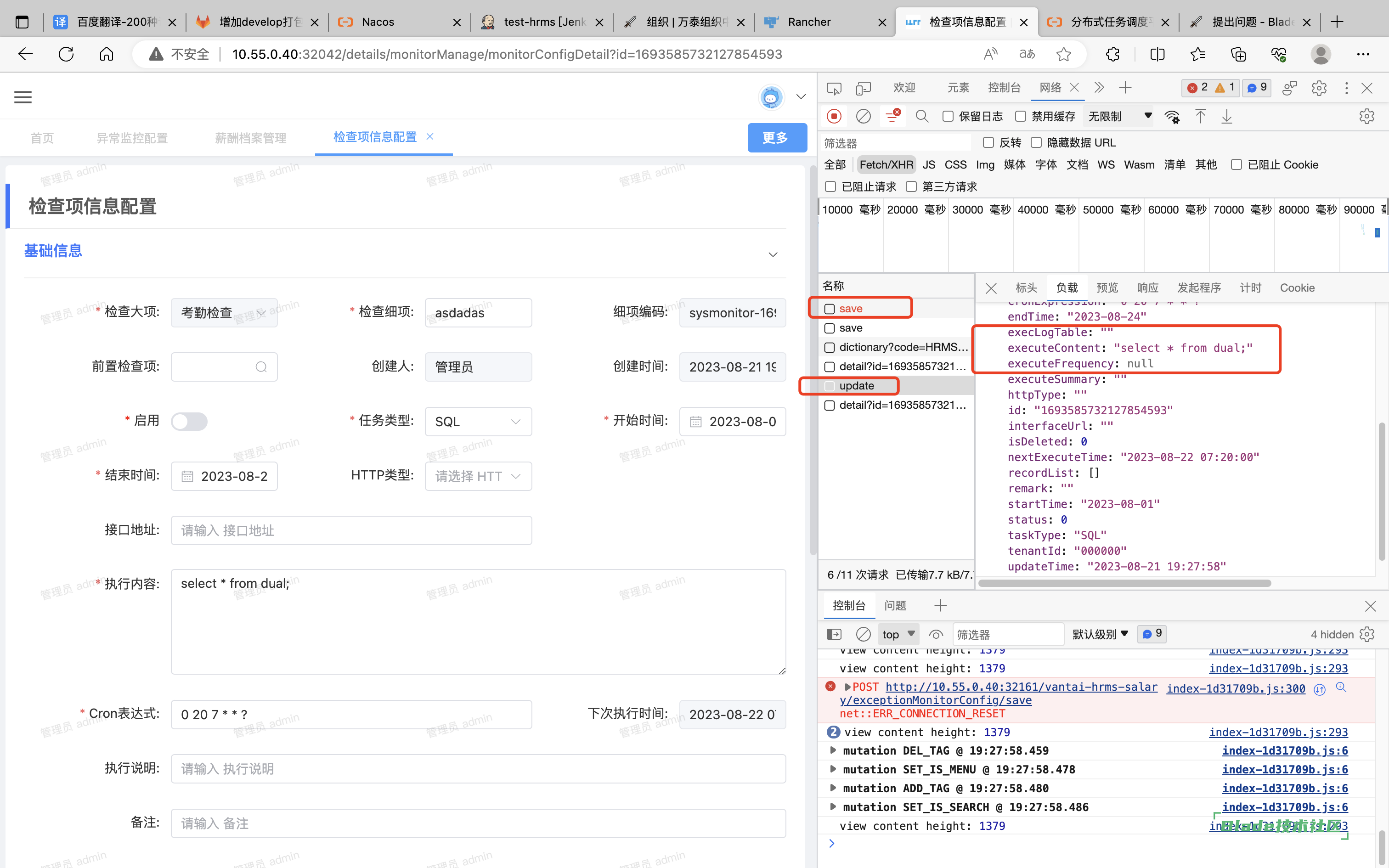Click the horizontal scrollbar in payload pane
1389x868 pixels.
(x=1124, y=583)
